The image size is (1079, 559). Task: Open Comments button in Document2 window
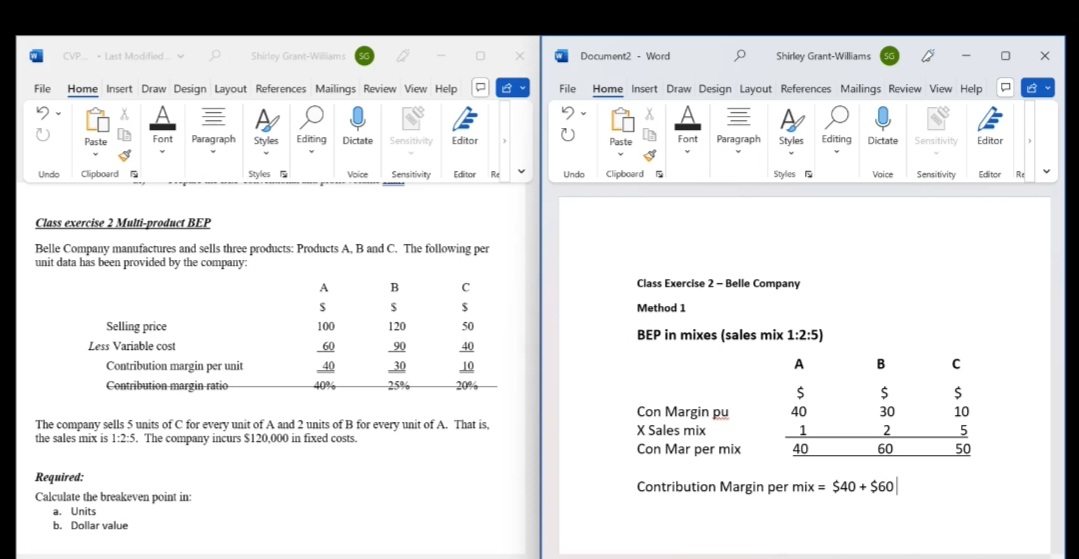[1005, 88]
